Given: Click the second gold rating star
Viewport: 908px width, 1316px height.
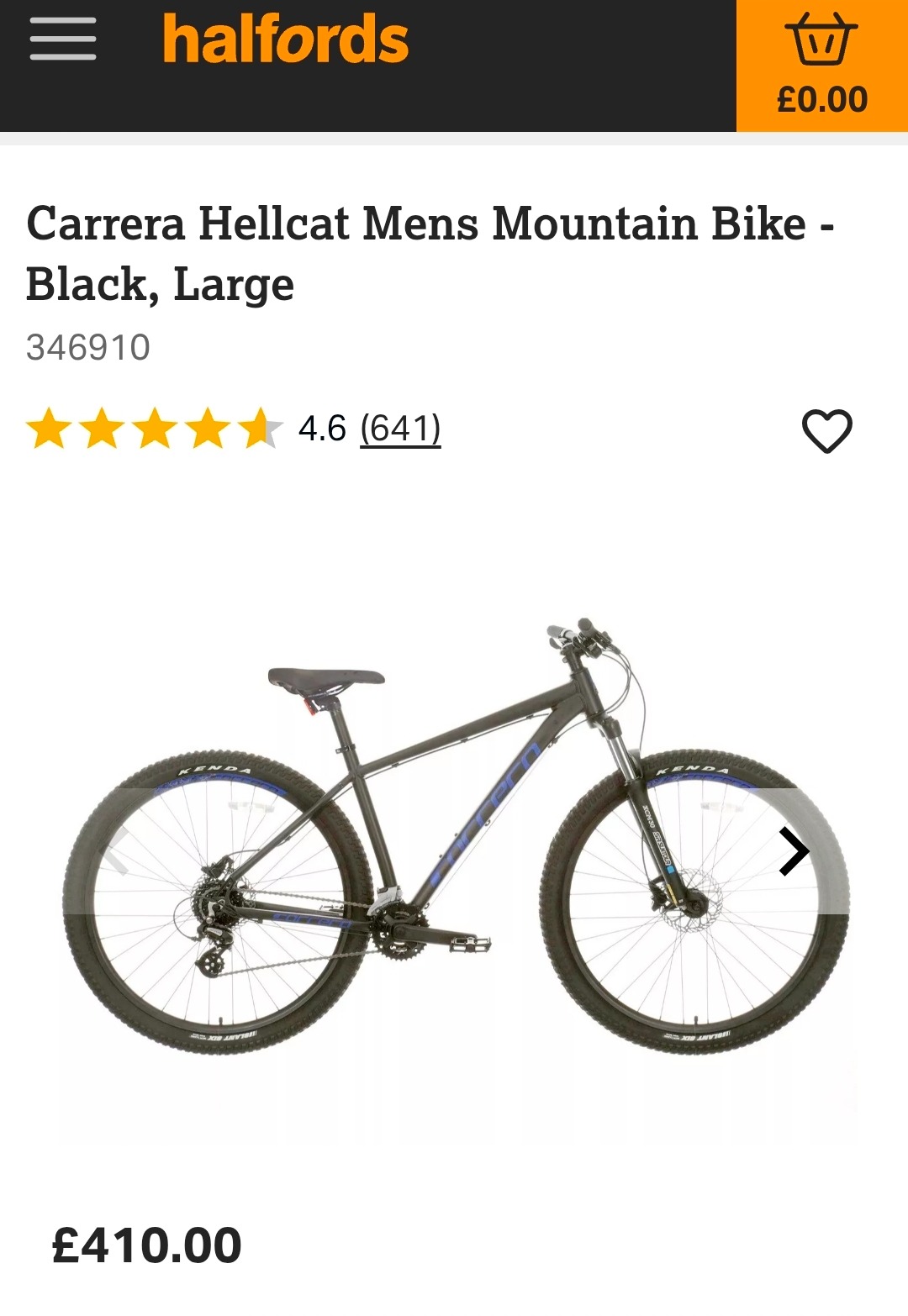Looking at the screenshot, I should coord(102,428).
